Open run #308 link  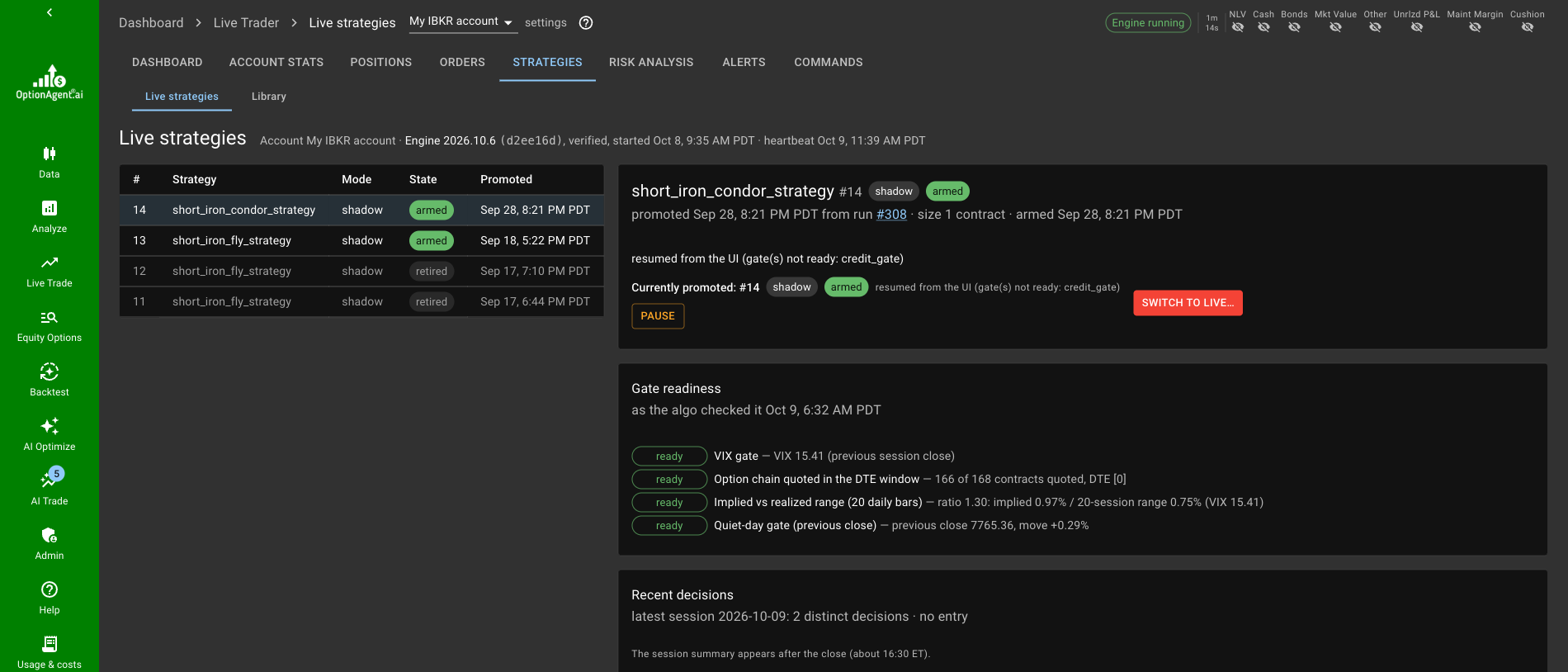point(891,215)
